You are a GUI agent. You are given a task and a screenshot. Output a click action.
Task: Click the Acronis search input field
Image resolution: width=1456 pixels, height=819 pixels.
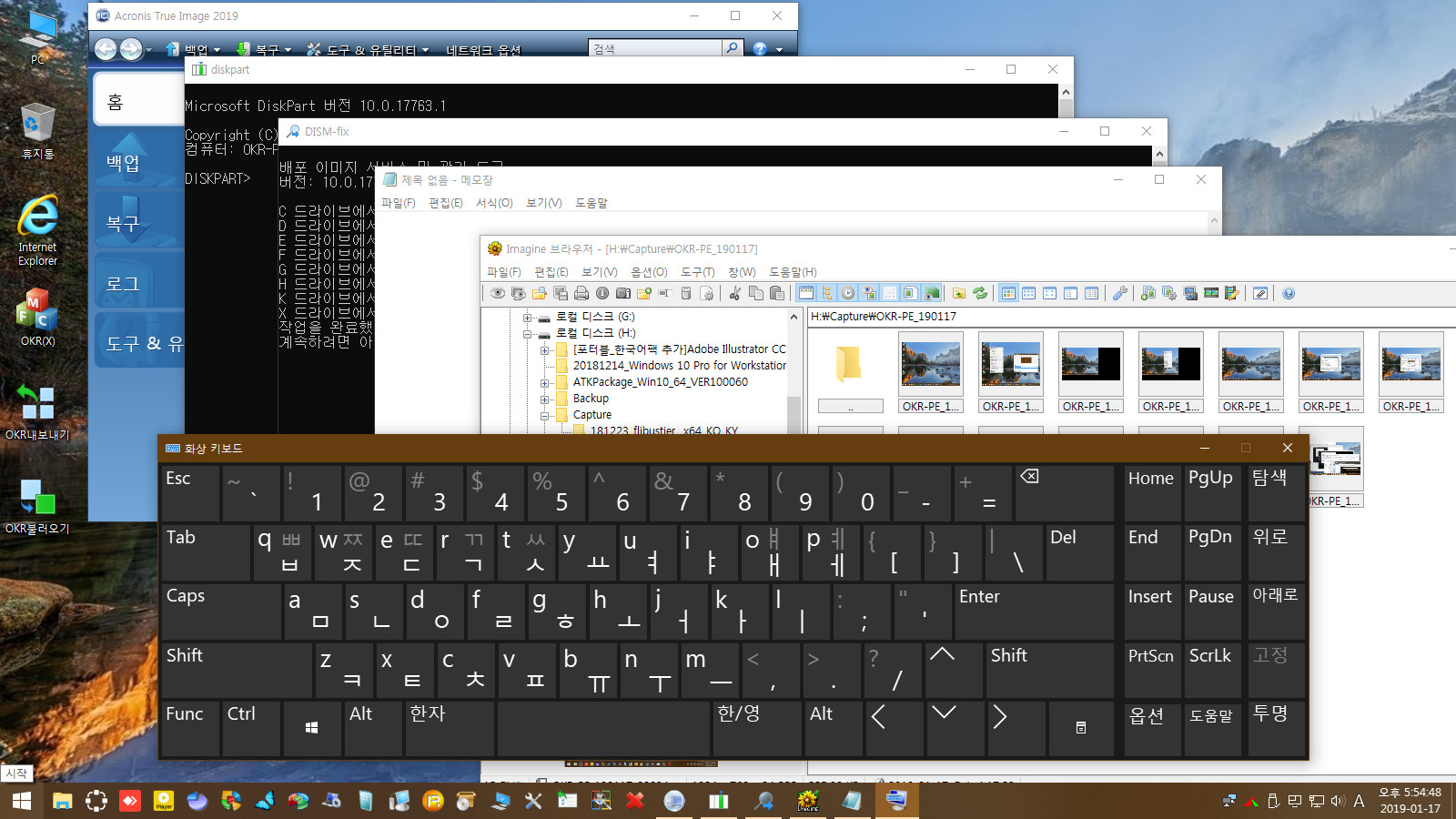655,48
